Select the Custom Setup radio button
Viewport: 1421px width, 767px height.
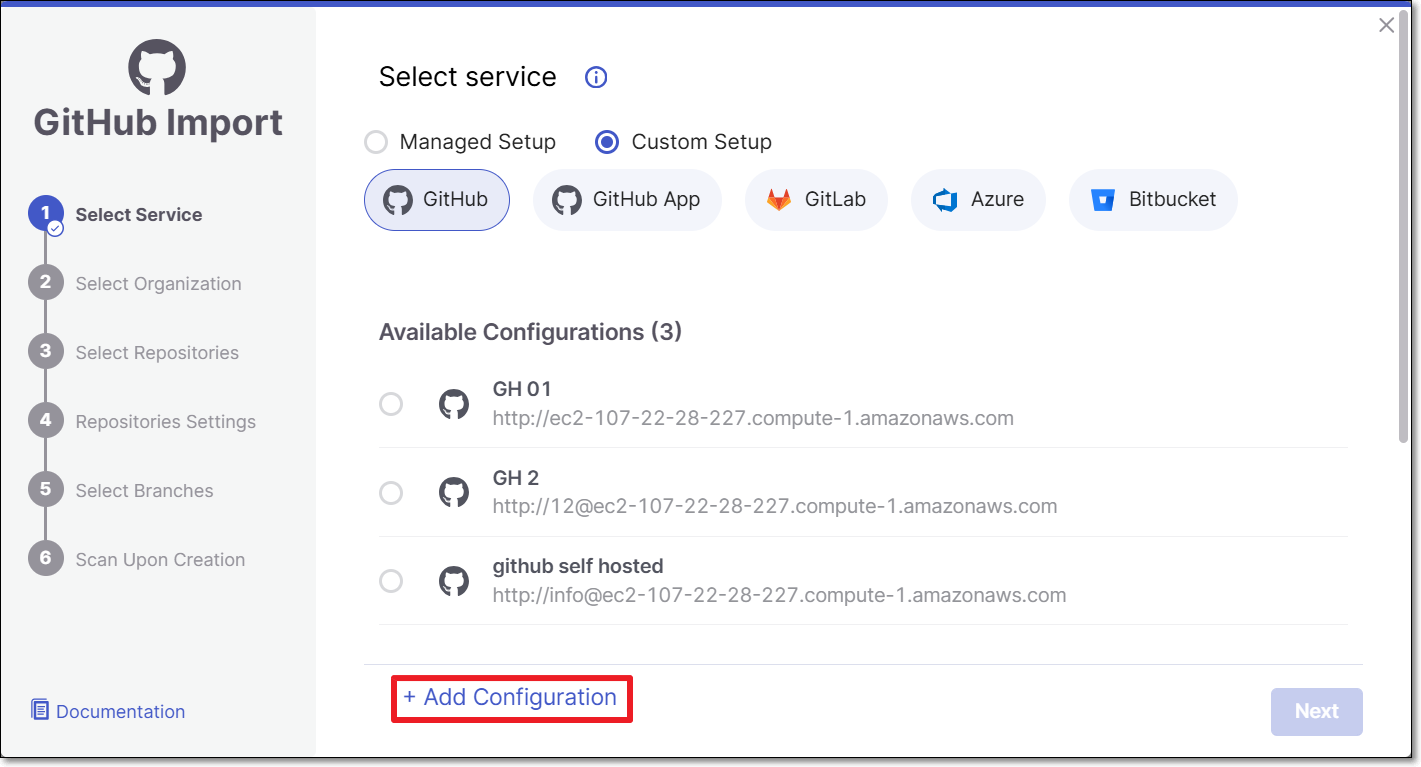[x=606, y=142]
